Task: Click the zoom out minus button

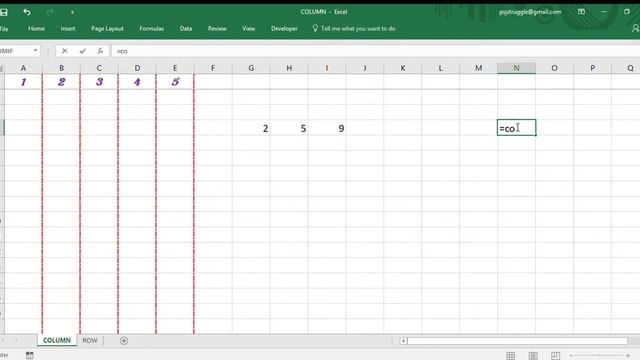Action: [x=571, y=356]
